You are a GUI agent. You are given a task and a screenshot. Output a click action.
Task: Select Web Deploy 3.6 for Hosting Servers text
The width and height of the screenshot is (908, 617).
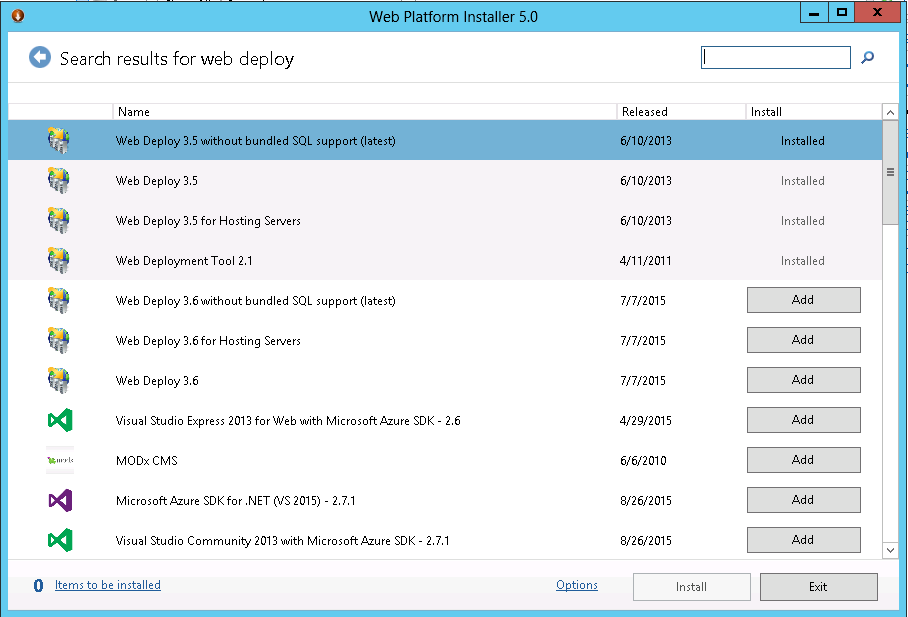point(208,341)
